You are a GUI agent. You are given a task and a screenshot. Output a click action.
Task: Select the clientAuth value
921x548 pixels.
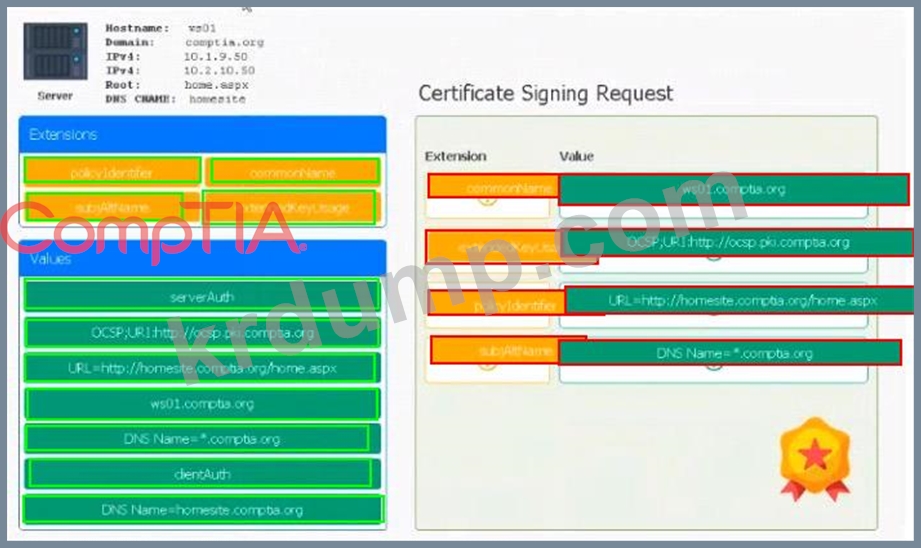point(200,473)
